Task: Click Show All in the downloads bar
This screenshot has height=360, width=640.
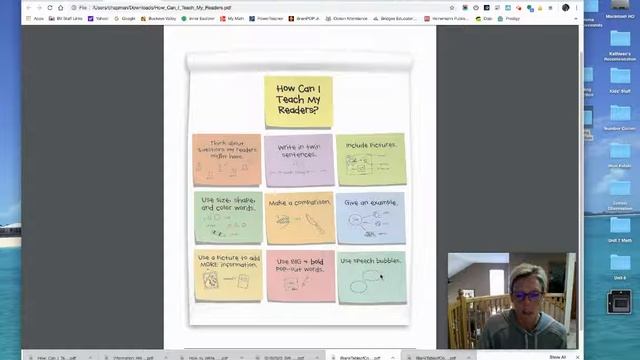Action: (x=558, y=357)
